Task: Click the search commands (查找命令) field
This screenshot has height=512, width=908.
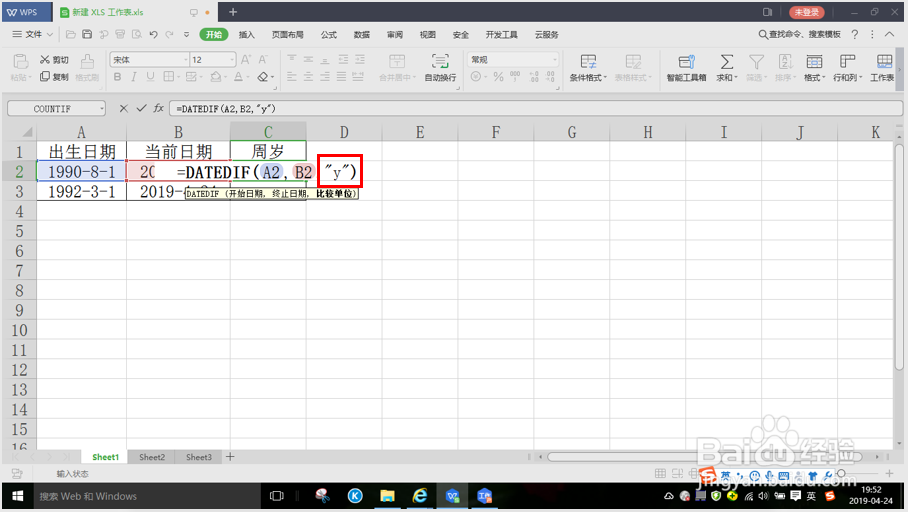Action: click(800, 35)
